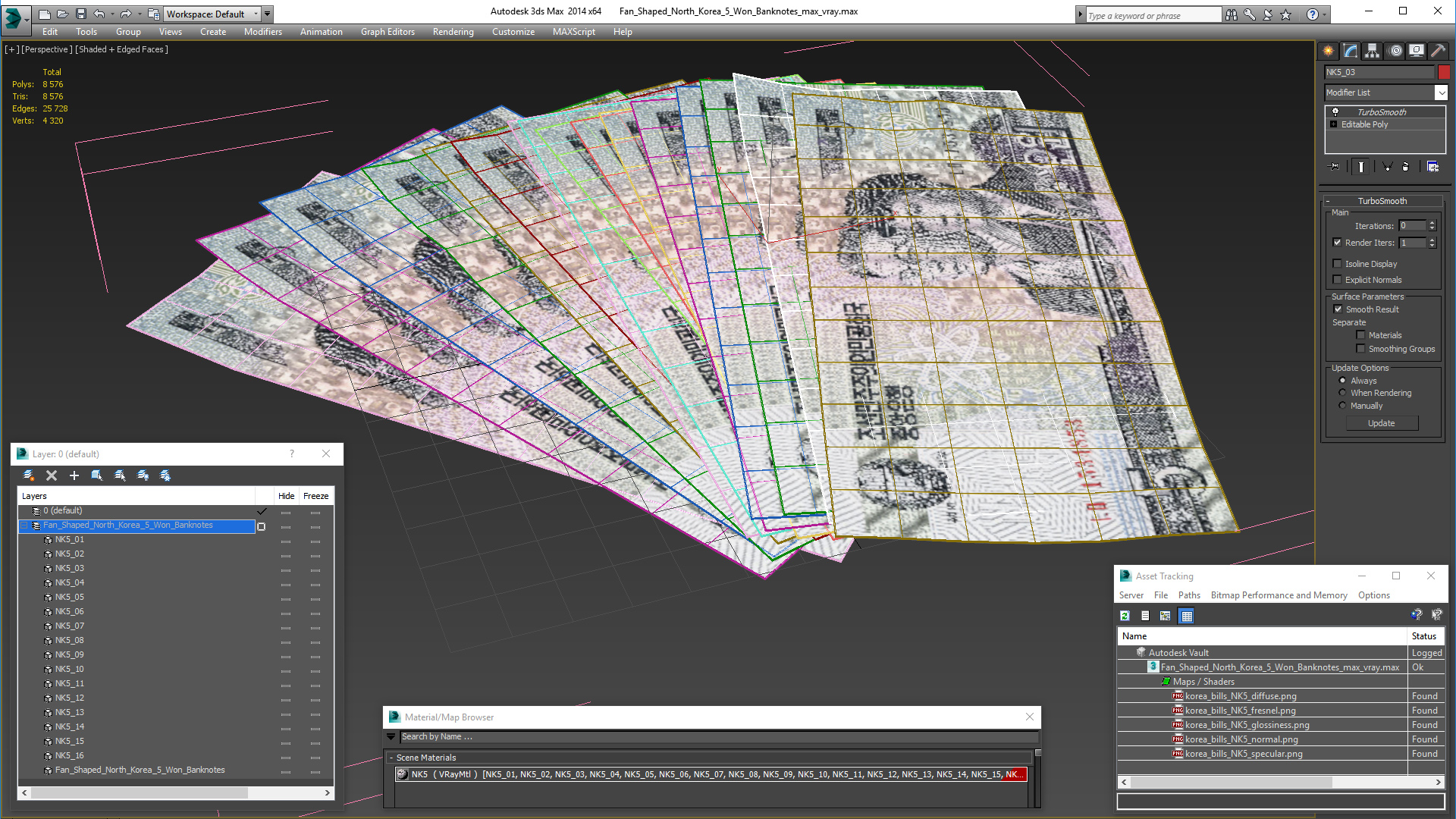Open the Modifier List dropdown
Screen dimensions: 1456x819
point(1441,93)
